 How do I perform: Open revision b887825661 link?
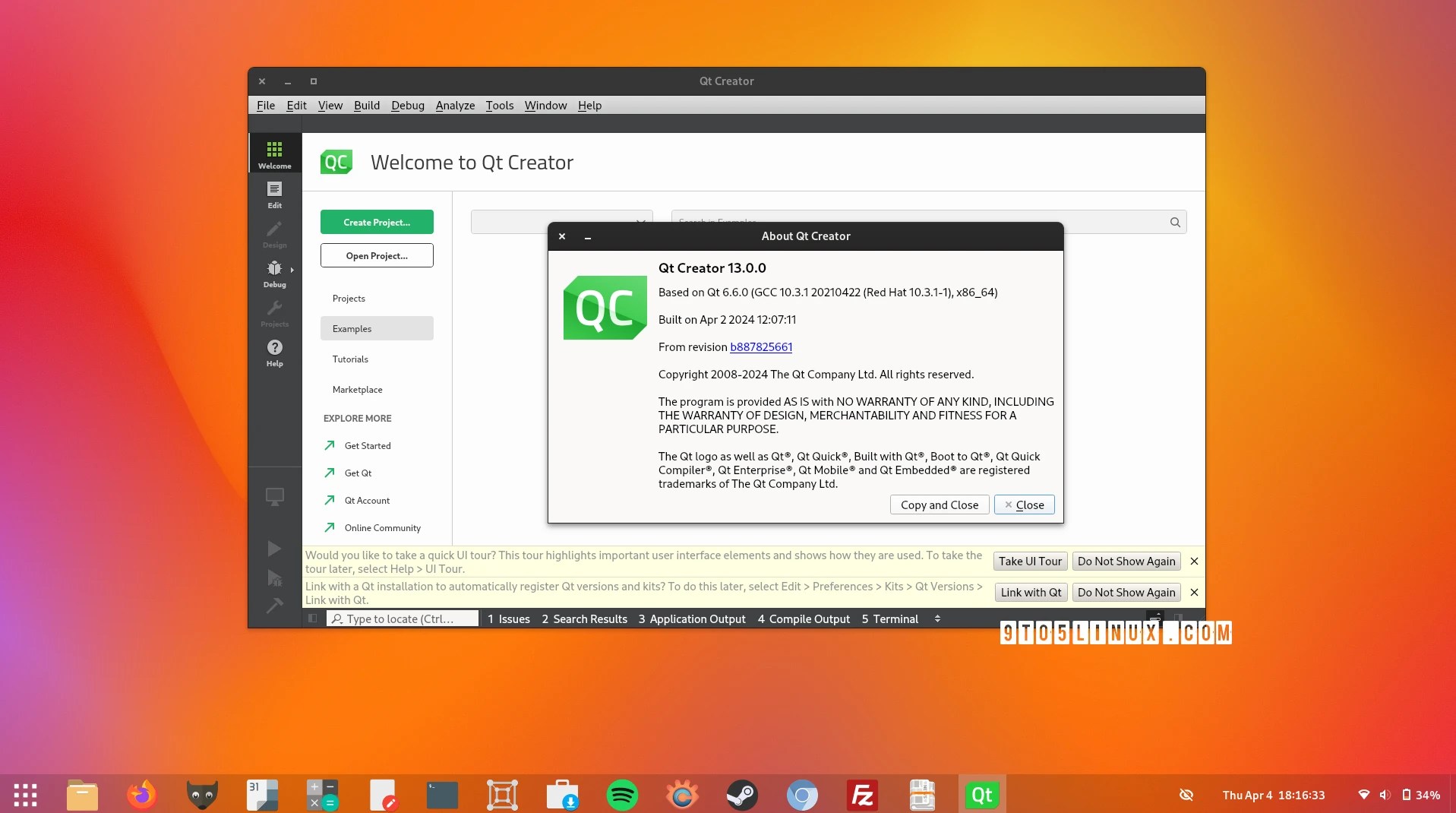pos(760,347)
